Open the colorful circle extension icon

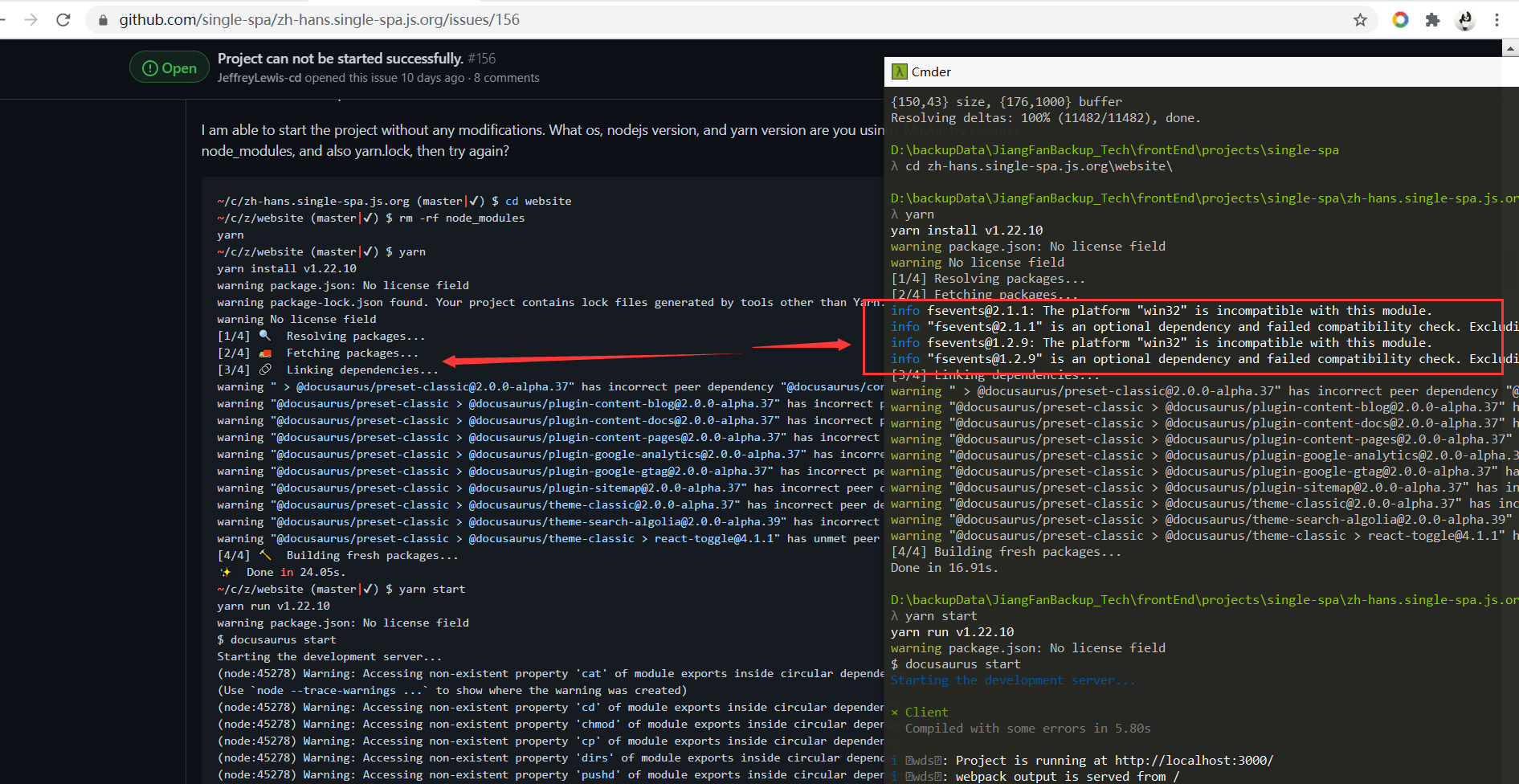click(1400, 20)
